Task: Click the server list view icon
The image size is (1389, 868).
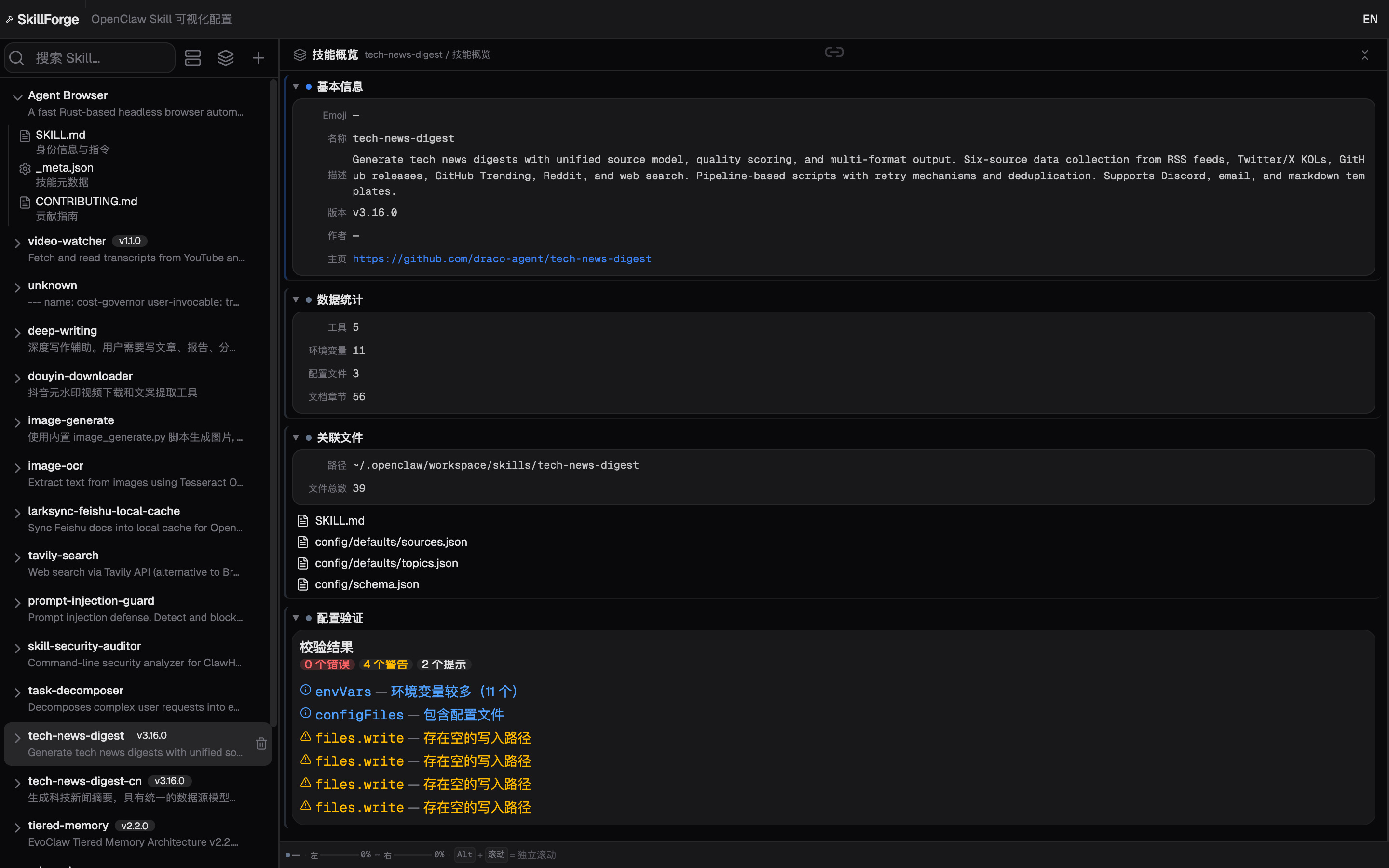Action: [x=193, y=58]
